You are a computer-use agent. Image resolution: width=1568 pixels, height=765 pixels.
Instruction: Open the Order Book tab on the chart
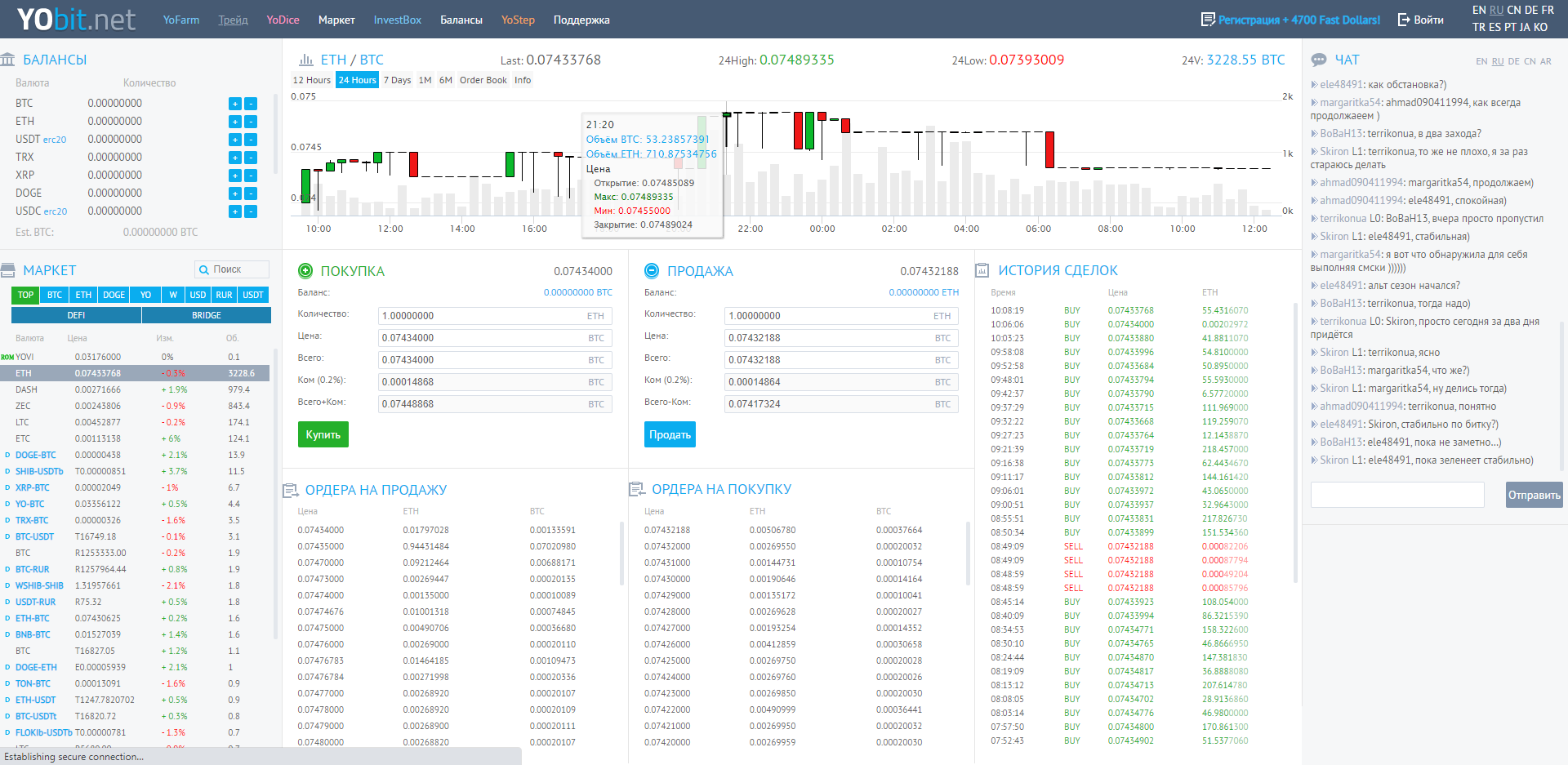tap(483, 79)
